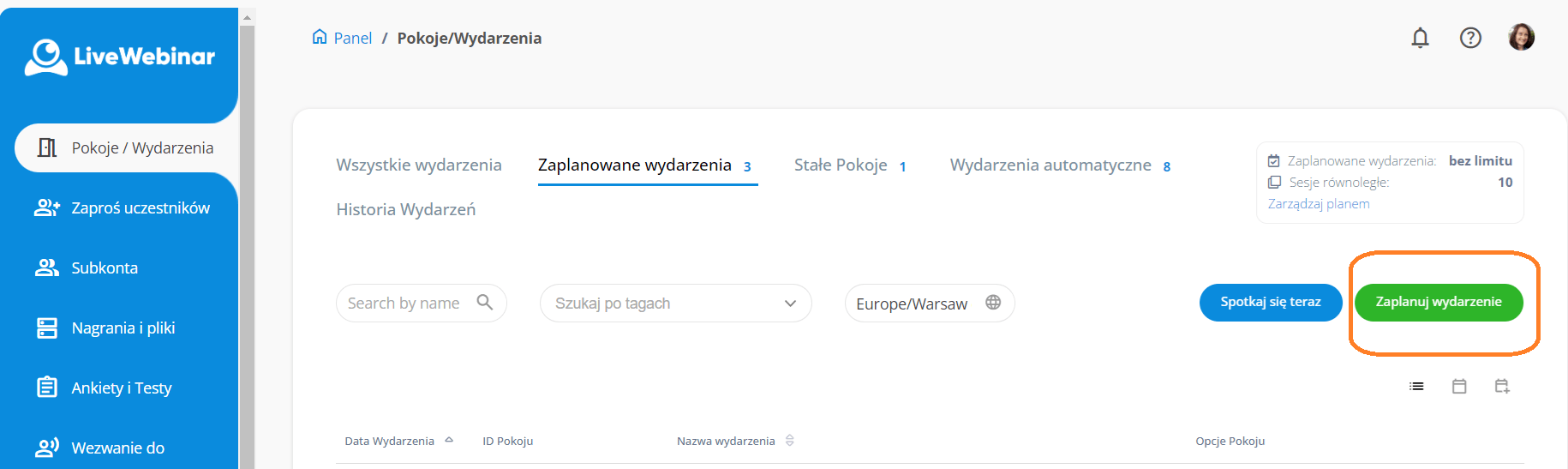Image resolution: width=1568 pixels, height=469 pixels.
Task: Open the help question mark icon
Action: 1470,38
